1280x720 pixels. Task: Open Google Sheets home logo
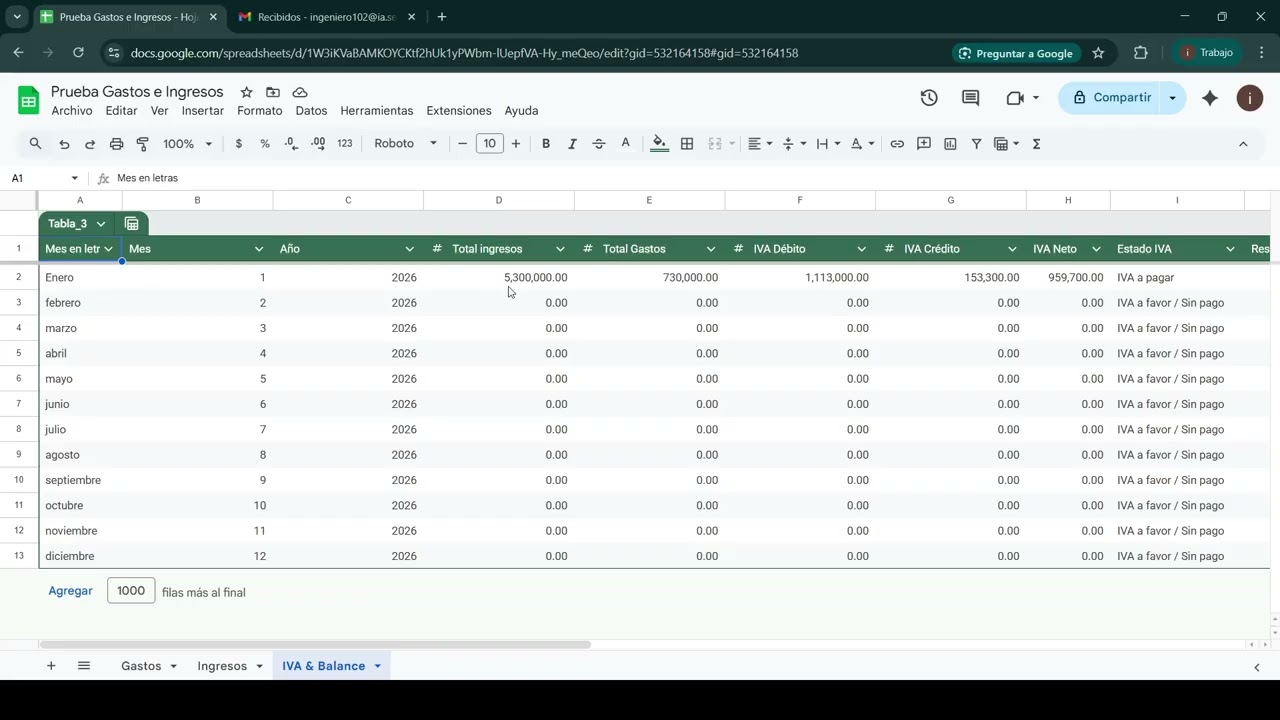(x=28, y=100)
